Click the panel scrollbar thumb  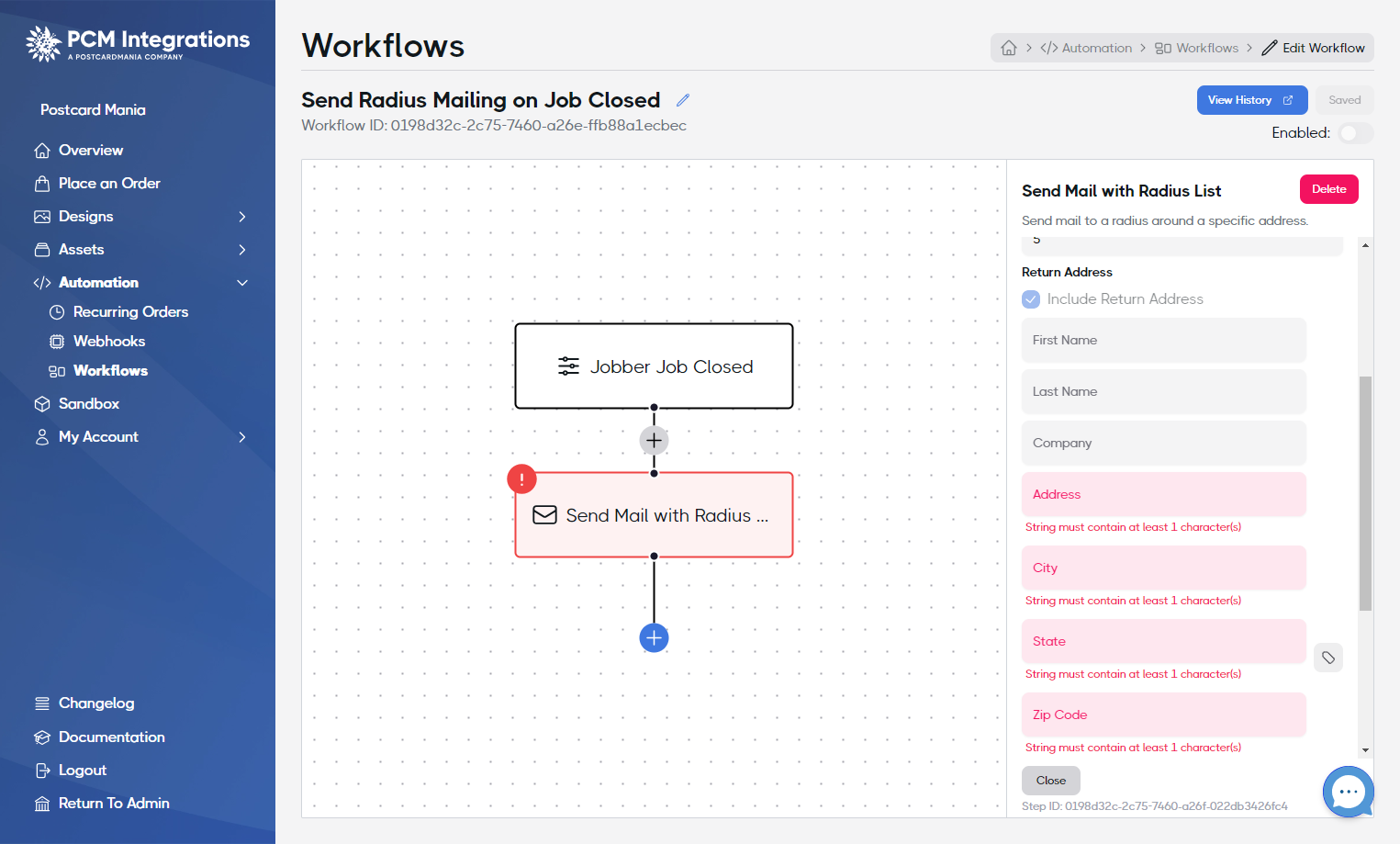pyautogui.click(x=1365, y=493)
